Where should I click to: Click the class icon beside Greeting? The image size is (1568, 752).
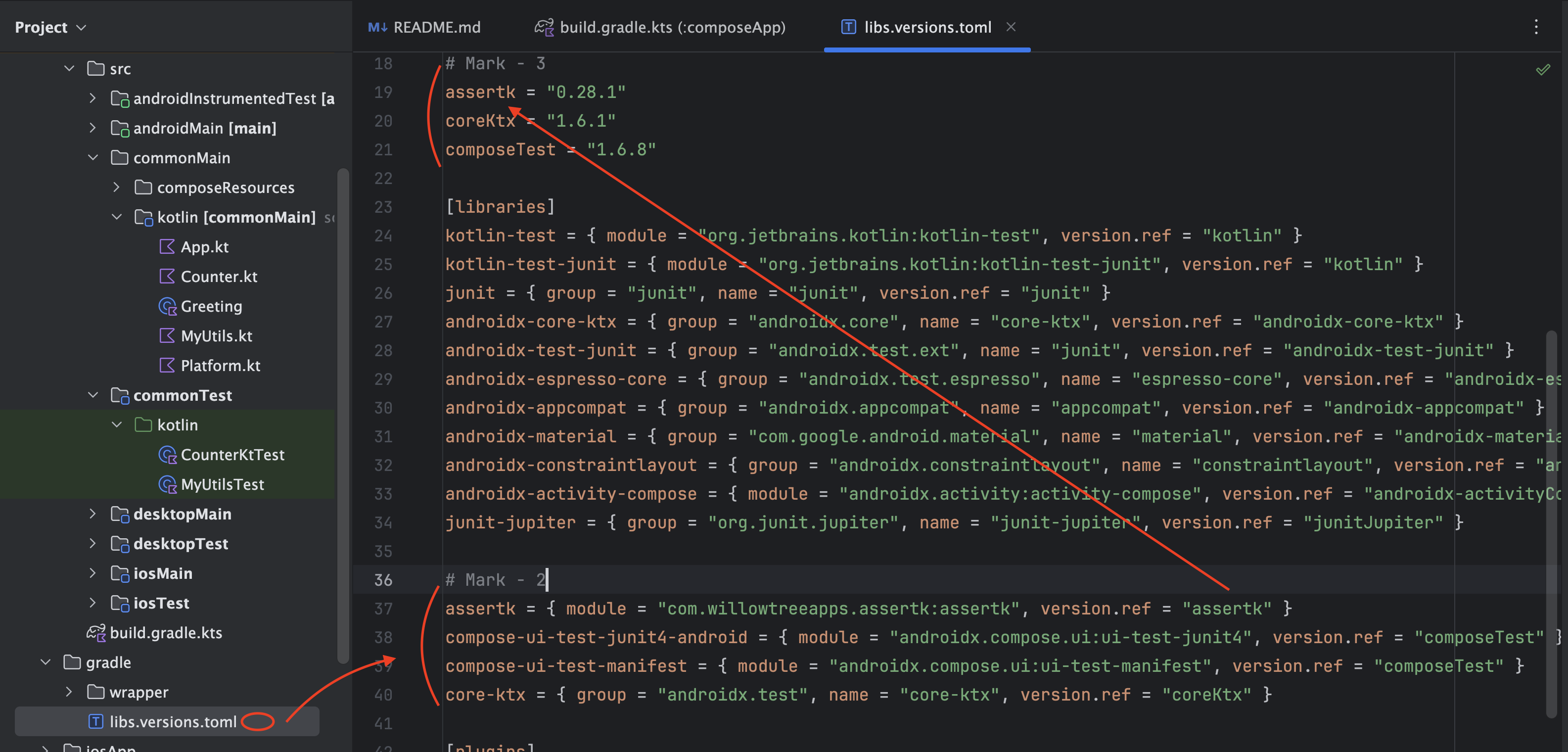(167, 306)
